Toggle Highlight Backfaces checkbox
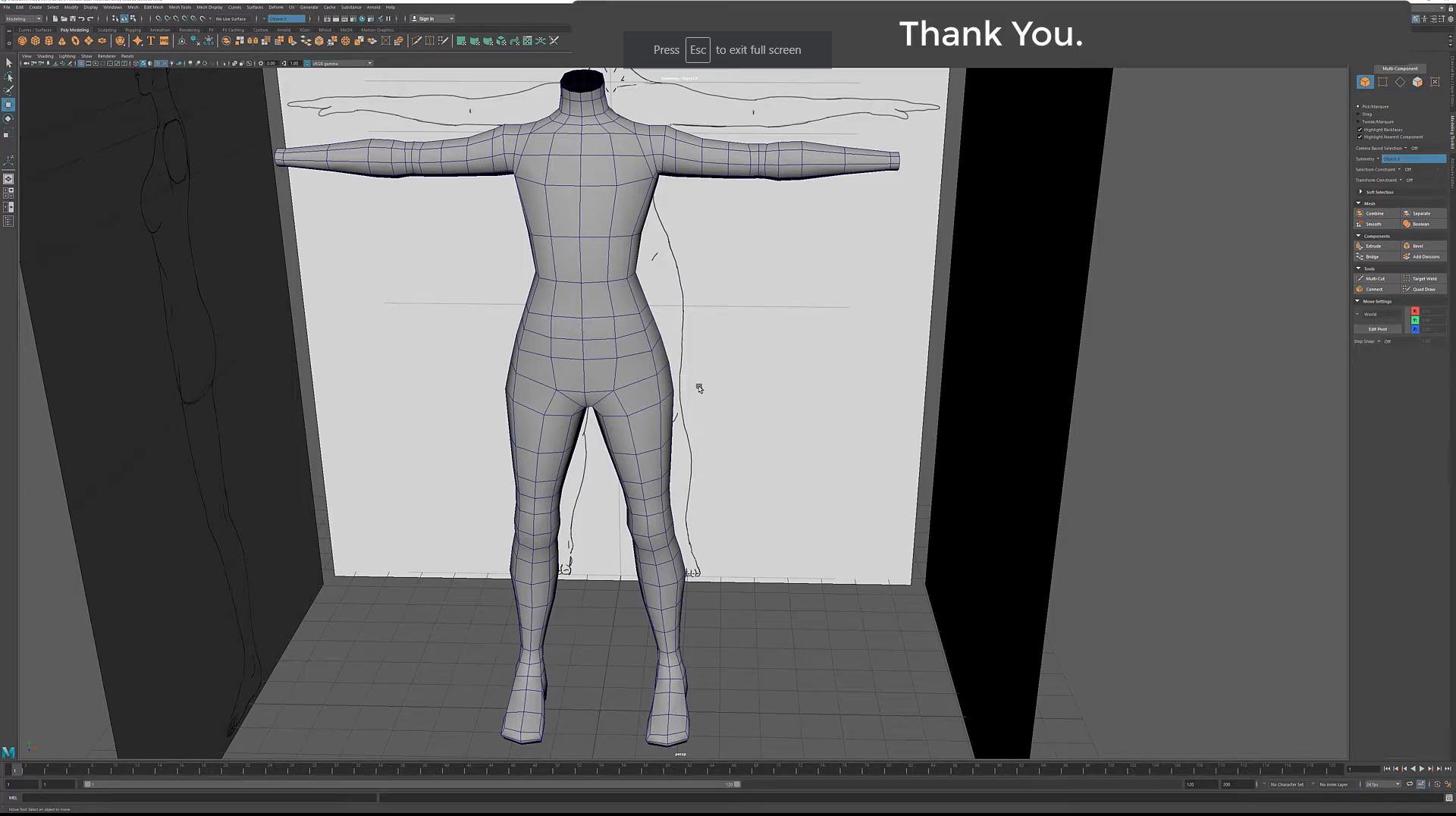Viewport: 1456px width, 816px height. click(x=1360, y=130)
